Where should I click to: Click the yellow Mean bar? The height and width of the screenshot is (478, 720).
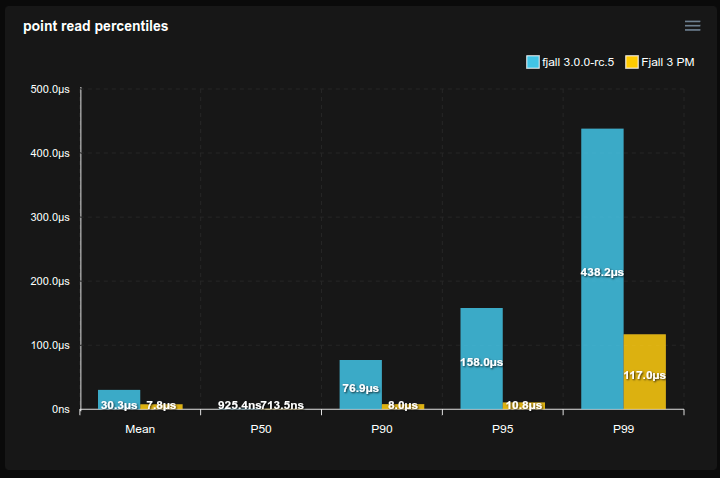[161, 406]
